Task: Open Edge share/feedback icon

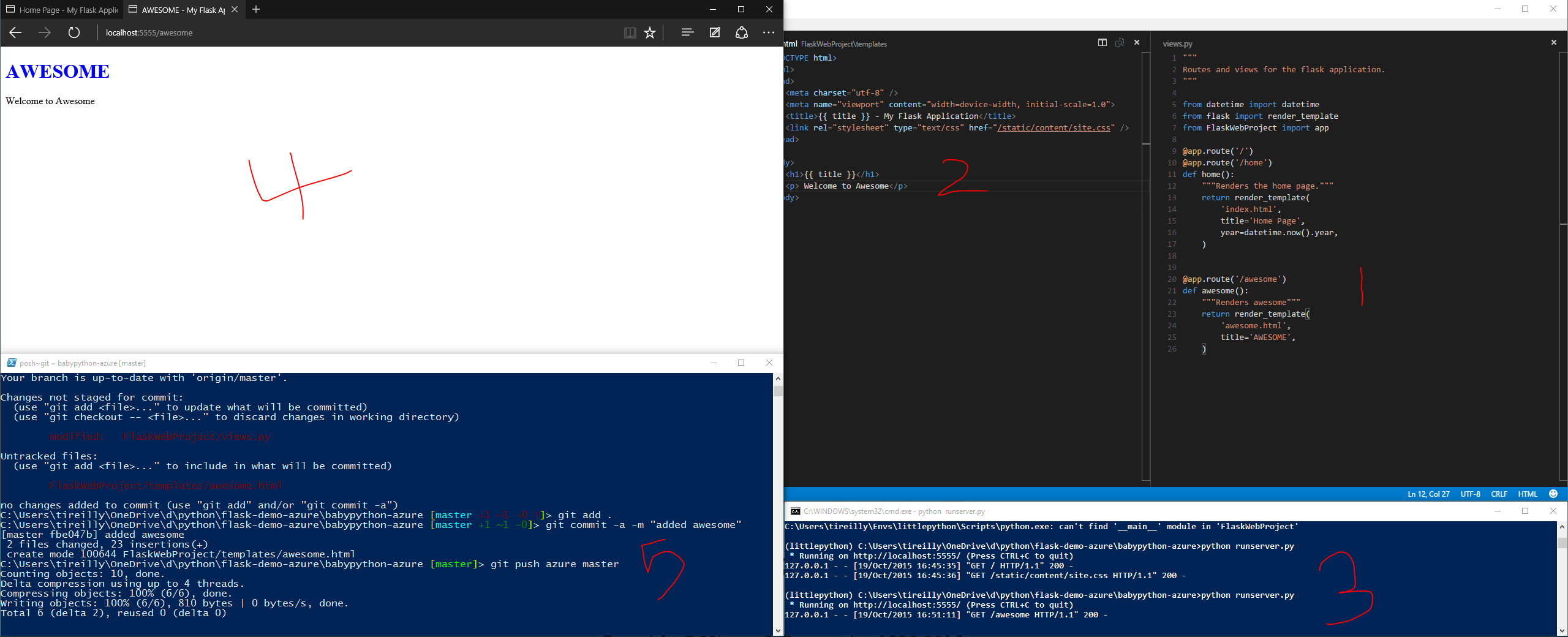Action: [742, 32]
